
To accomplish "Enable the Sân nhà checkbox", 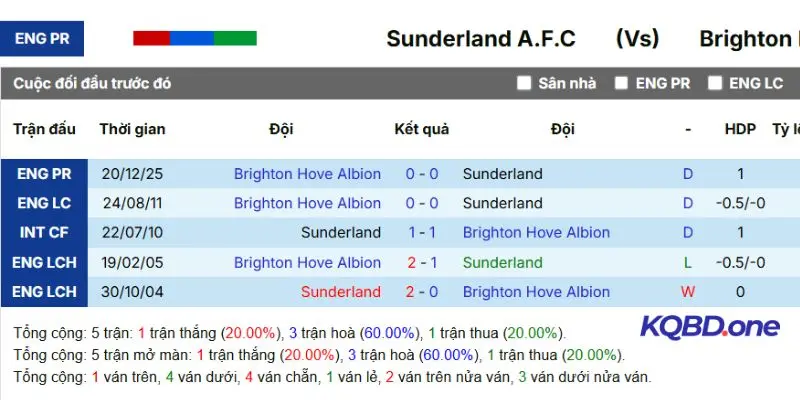I will [x=524, y=83].
